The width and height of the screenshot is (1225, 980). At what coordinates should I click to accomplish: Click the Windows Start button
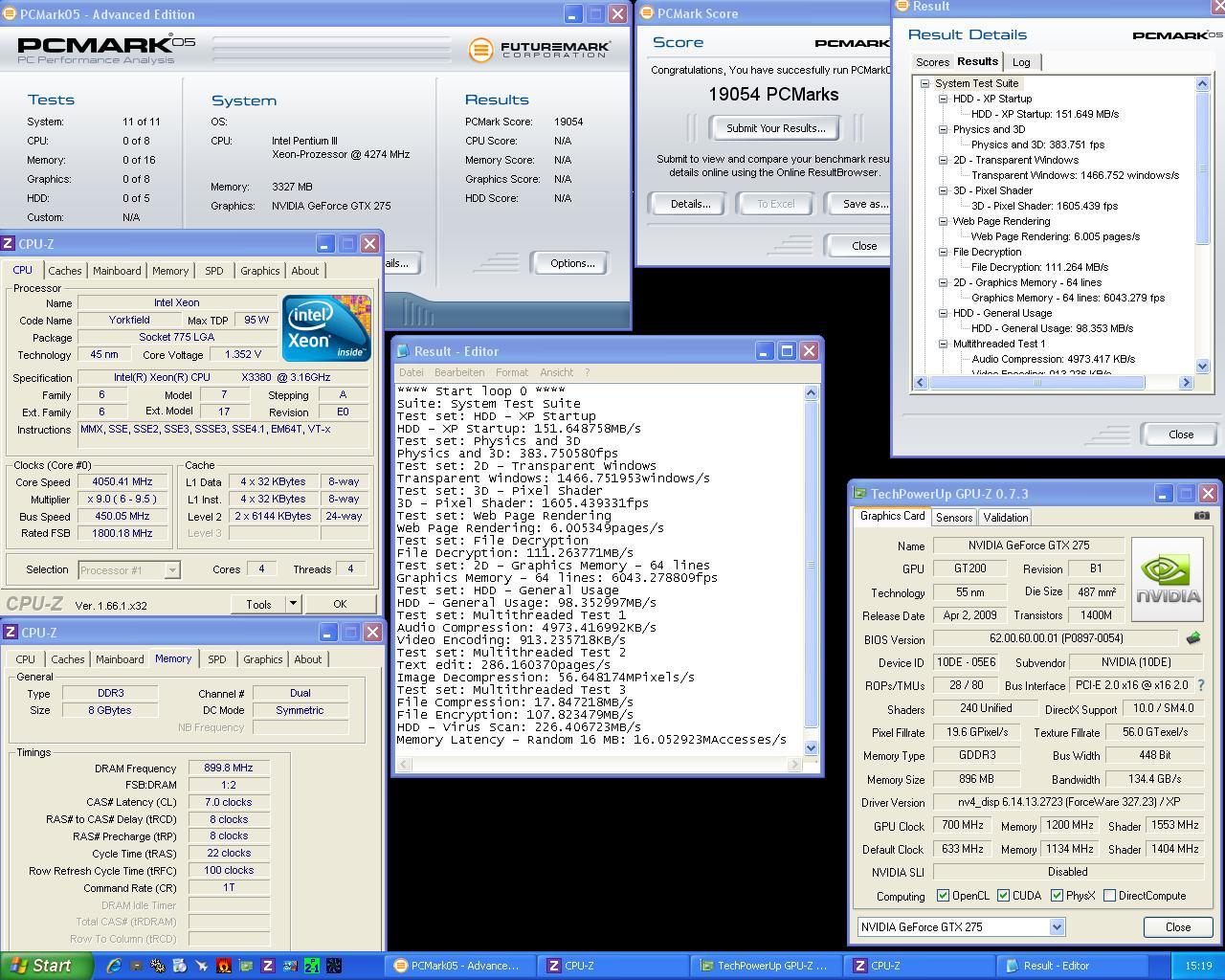click(x=46, y=966)
